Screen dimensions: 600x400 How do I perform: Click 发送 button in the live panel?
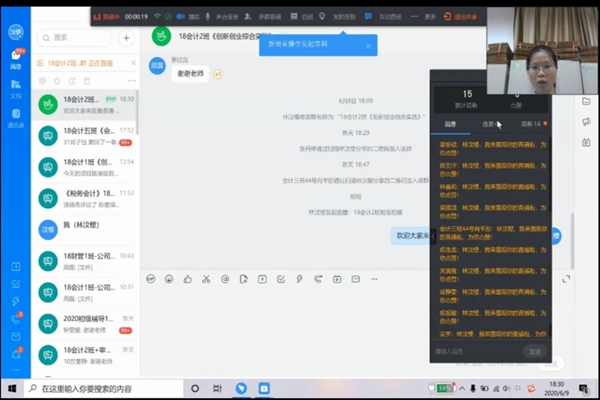coord(534,351)
